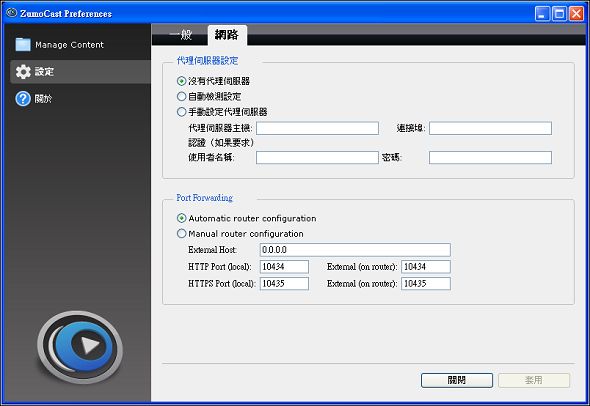Select the no proxy server radio option
590x406 pixels.
[x=181, y=81]
